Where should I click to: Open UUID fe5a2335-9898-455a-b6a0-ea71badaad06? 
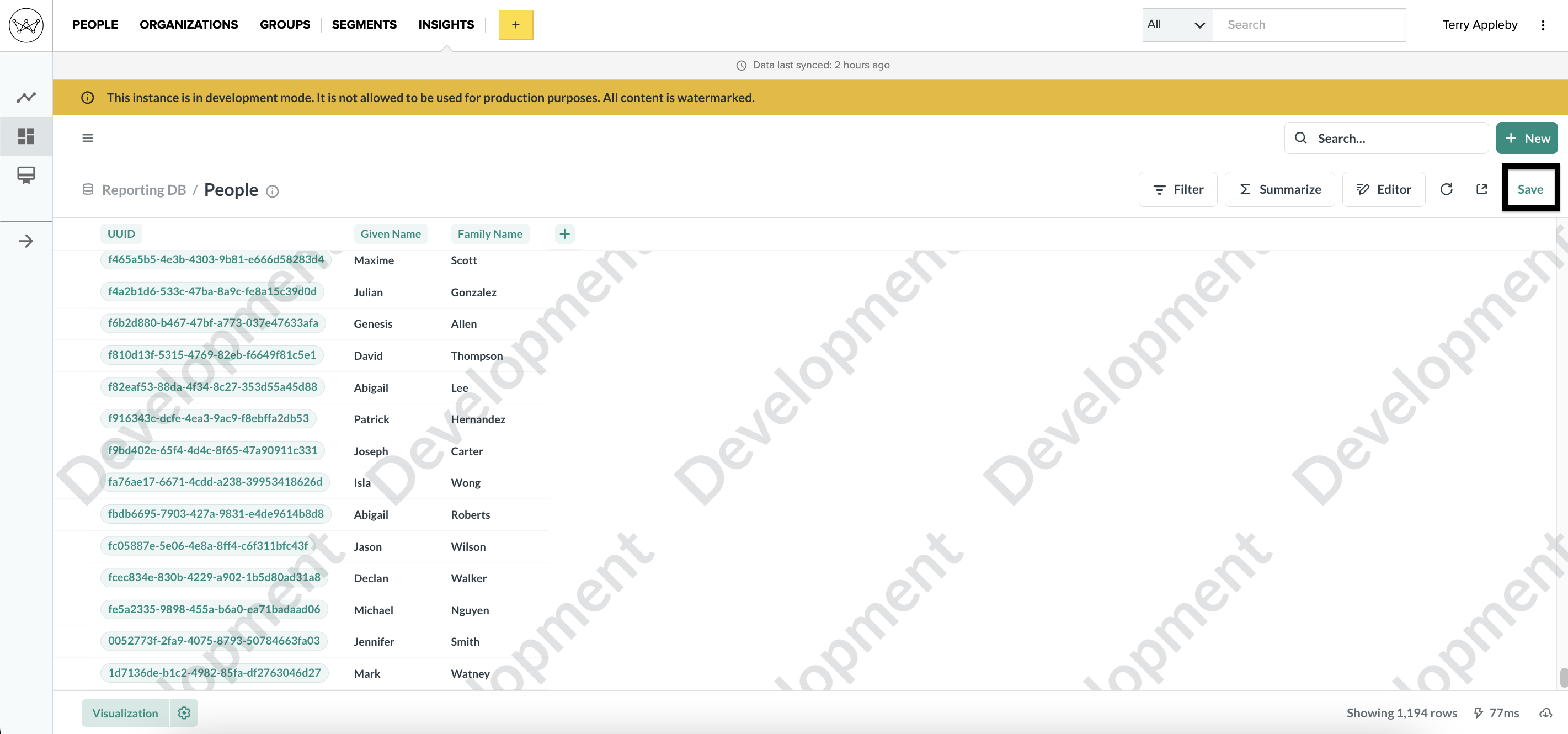pyautogui.click(x=214, y=609)
